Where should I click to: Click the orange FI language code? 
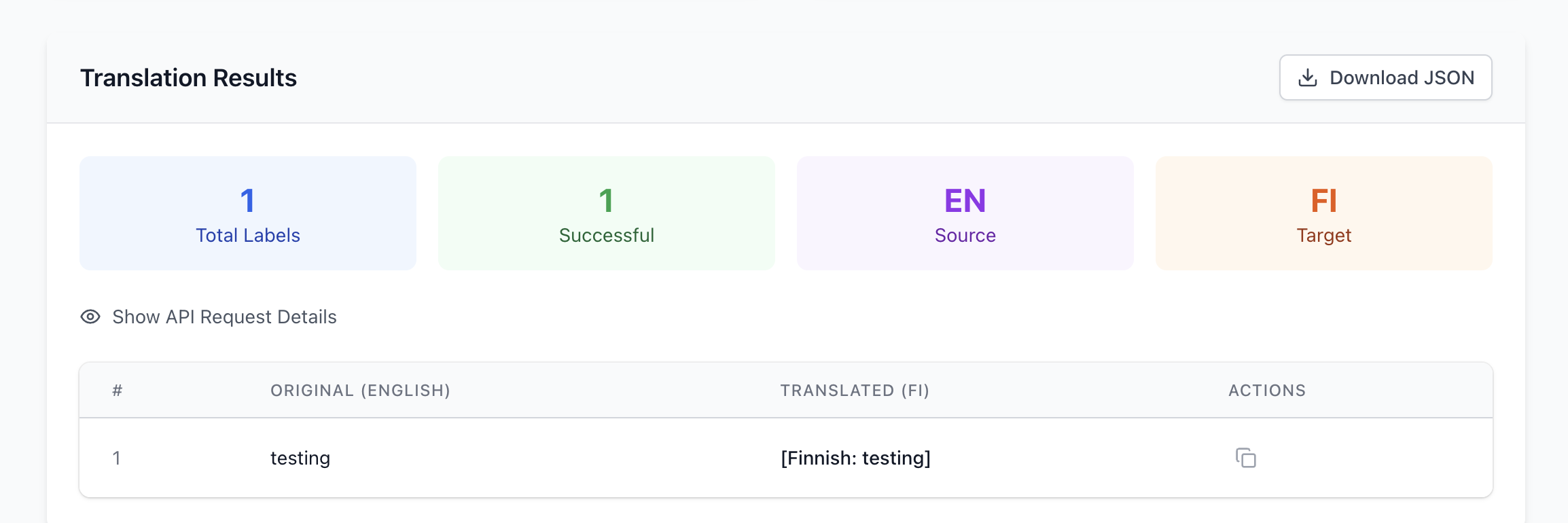(1323, 200)
